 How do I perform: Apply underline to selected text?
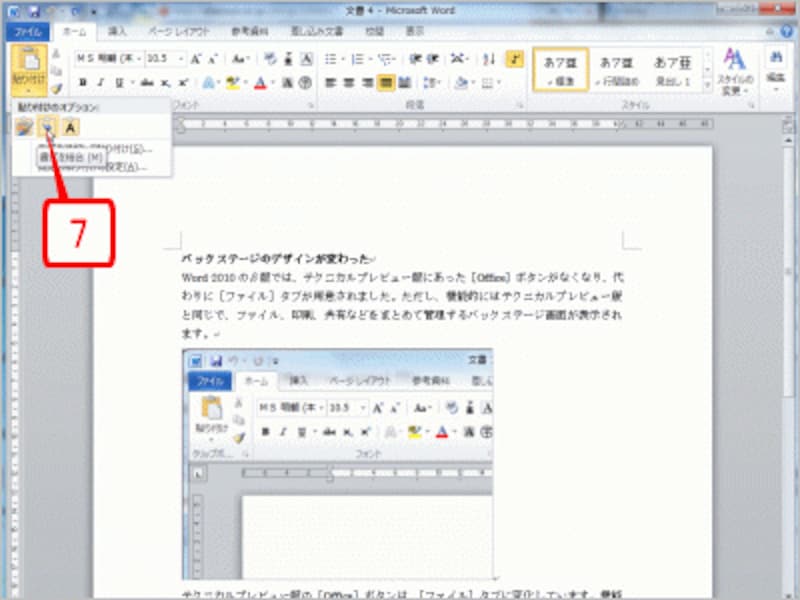click(x=120, y=81)
